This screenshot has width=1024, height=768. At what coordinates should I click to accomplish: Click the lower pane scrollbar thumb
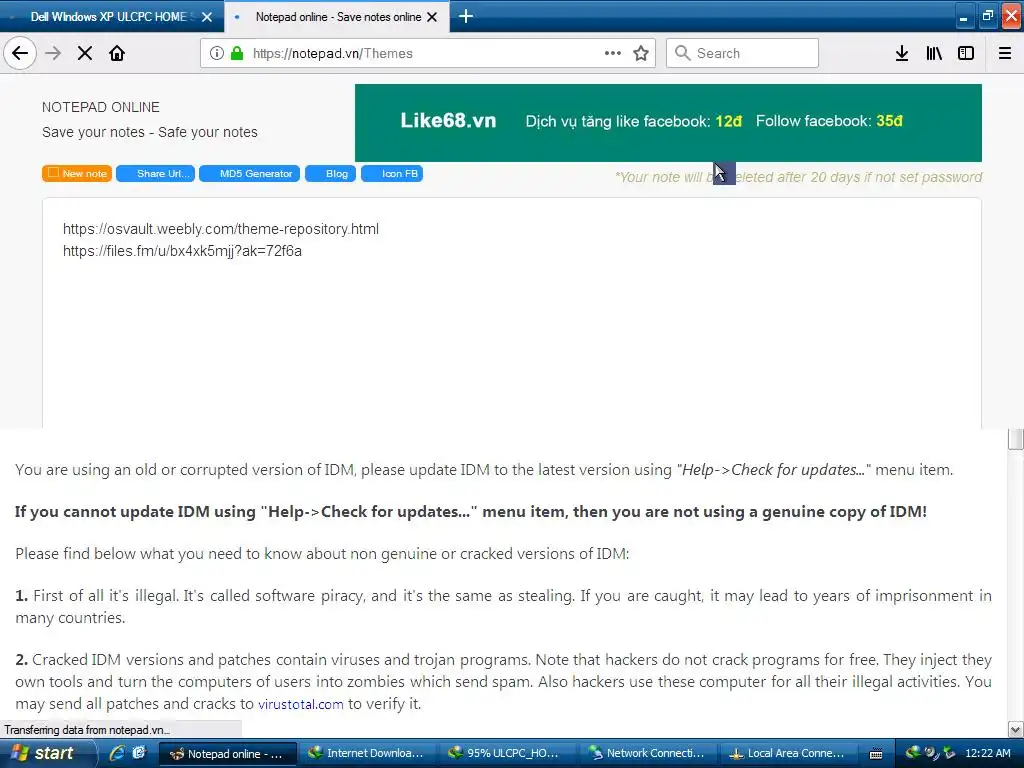pyautogui.click(x=1015, y=440)
